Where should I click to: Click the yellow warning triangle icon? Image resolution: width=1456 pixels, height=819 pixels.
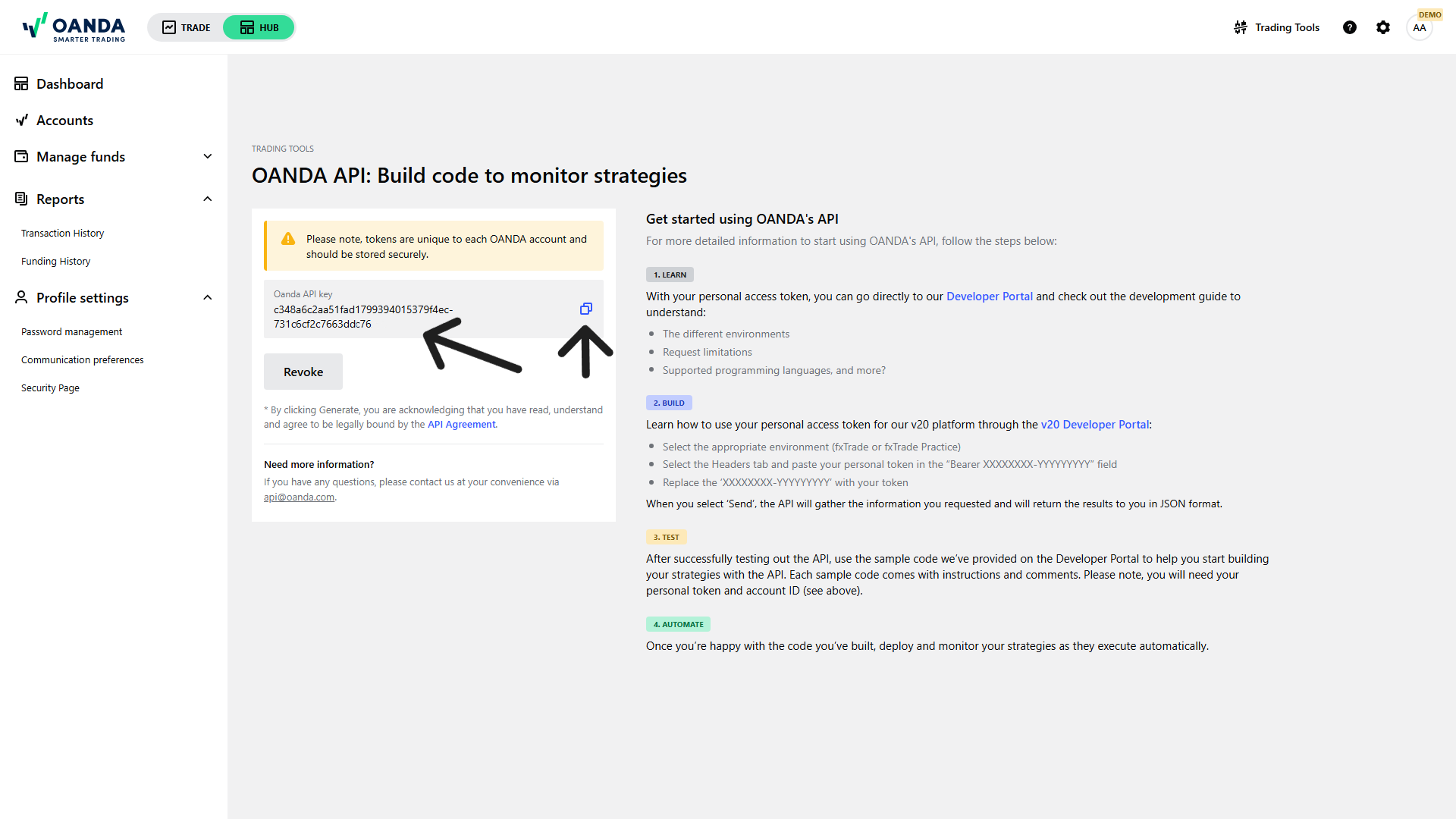[288, 239]
